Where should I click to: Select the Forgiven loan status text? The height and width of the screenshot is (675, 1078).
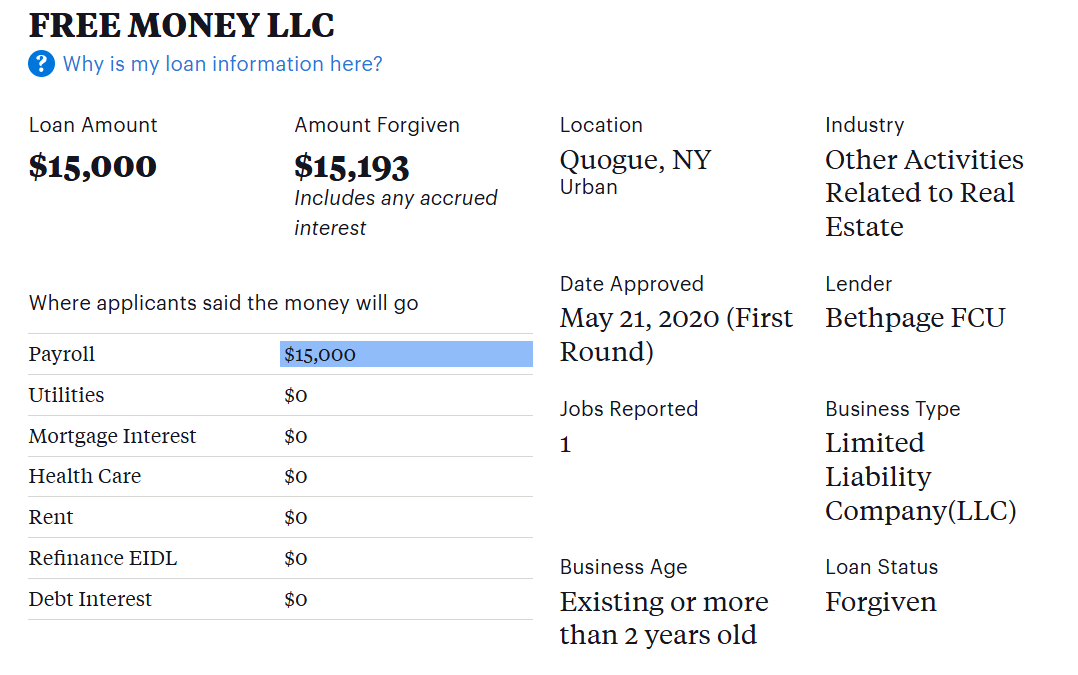[x=881, y=602]
